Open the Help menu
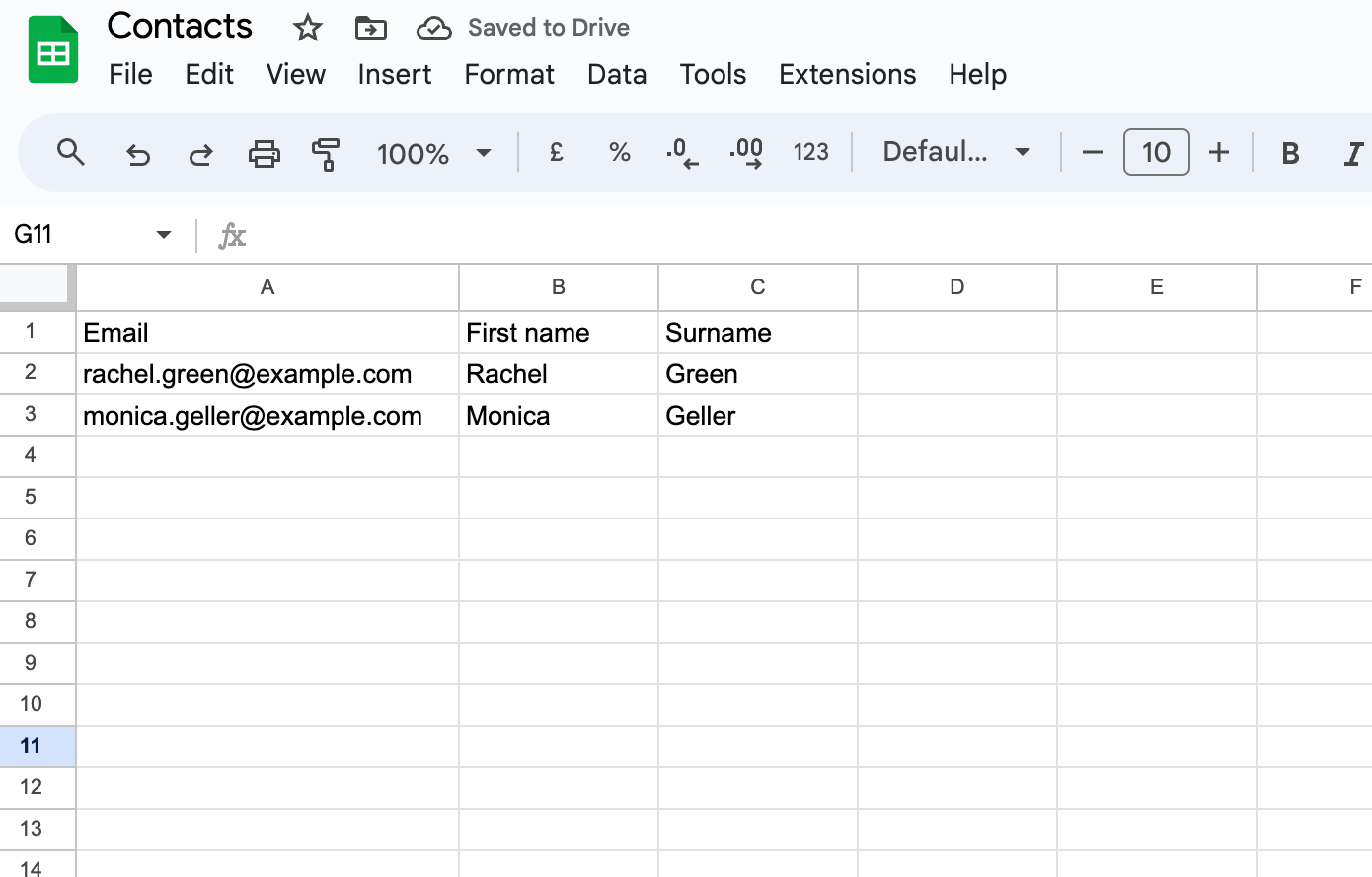The width and height of the screenshot is (1372, 877). tap(977, 74)
